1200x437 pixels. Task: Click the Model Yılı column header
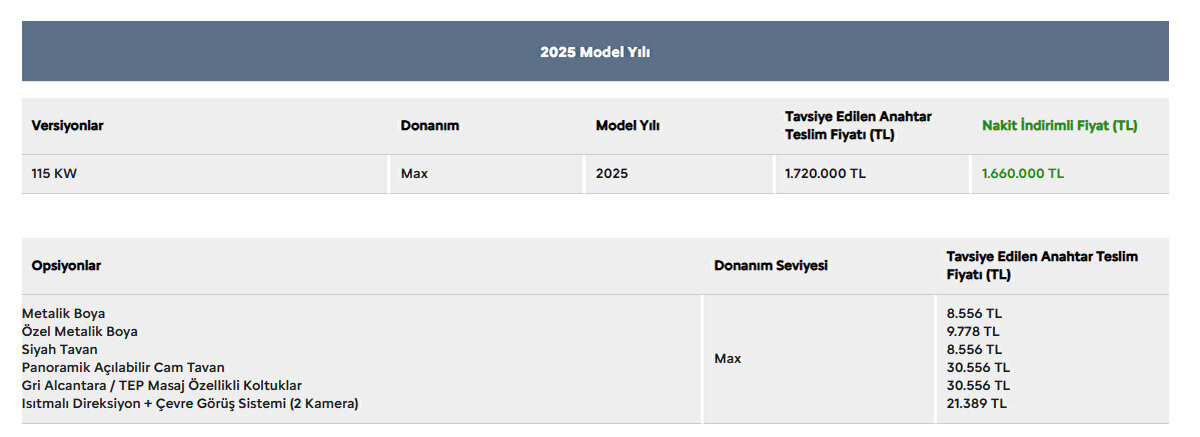628,126
